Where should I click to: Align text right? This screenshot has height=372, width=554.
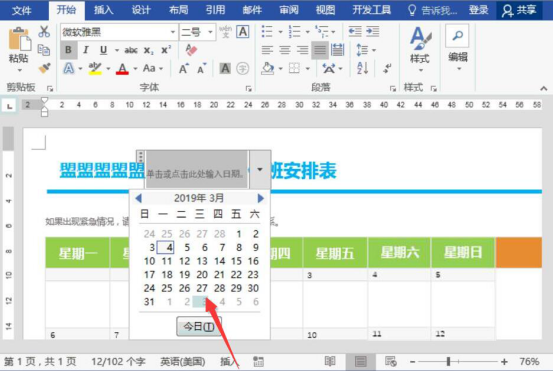(302, 50)
